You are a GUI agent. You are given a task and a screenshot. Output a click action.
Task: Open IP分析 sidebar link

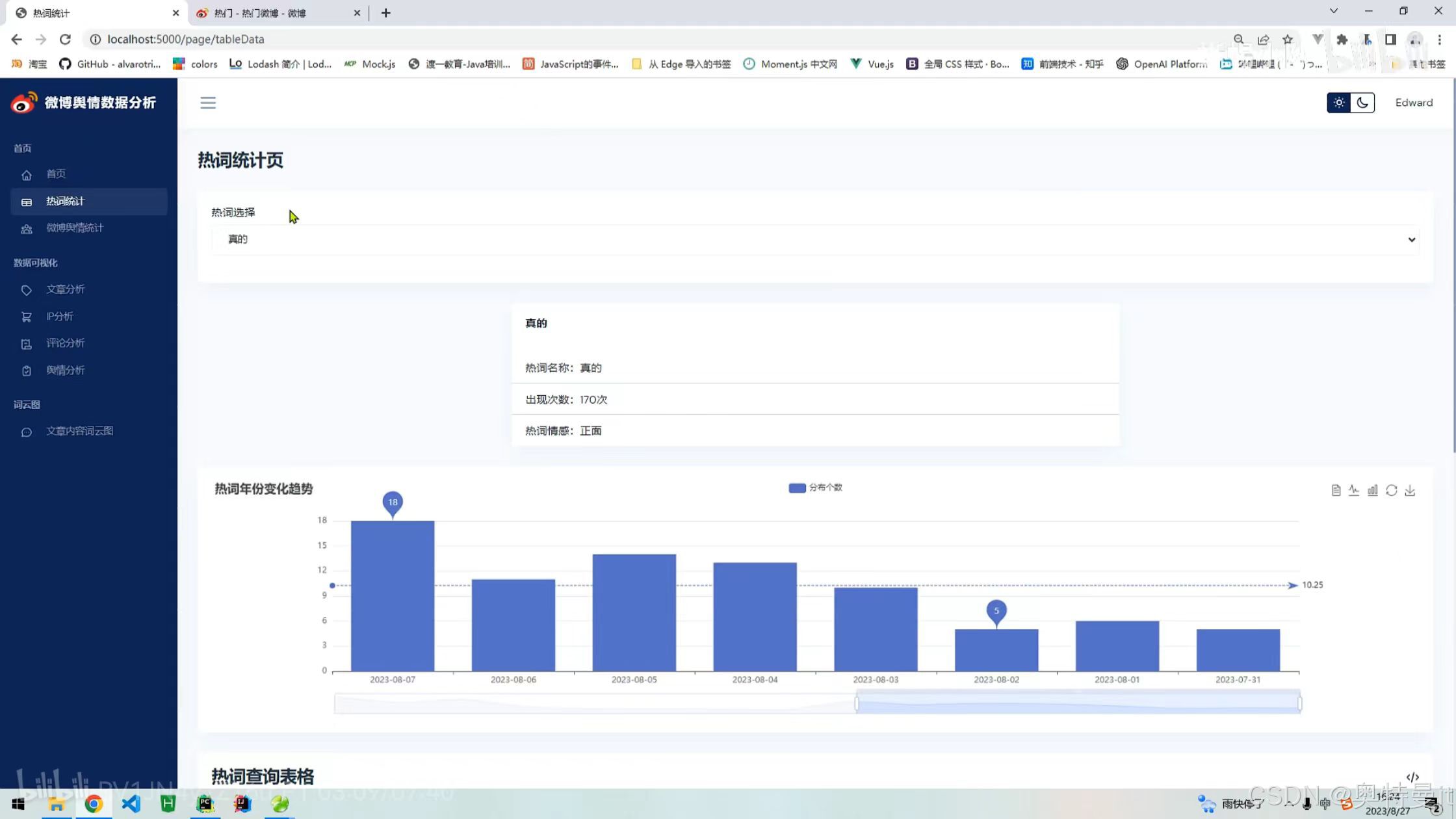point(59,317)
